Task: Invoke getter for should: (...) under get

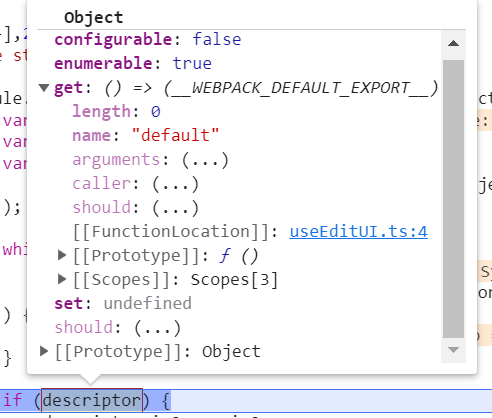Action: pos(175,208)
